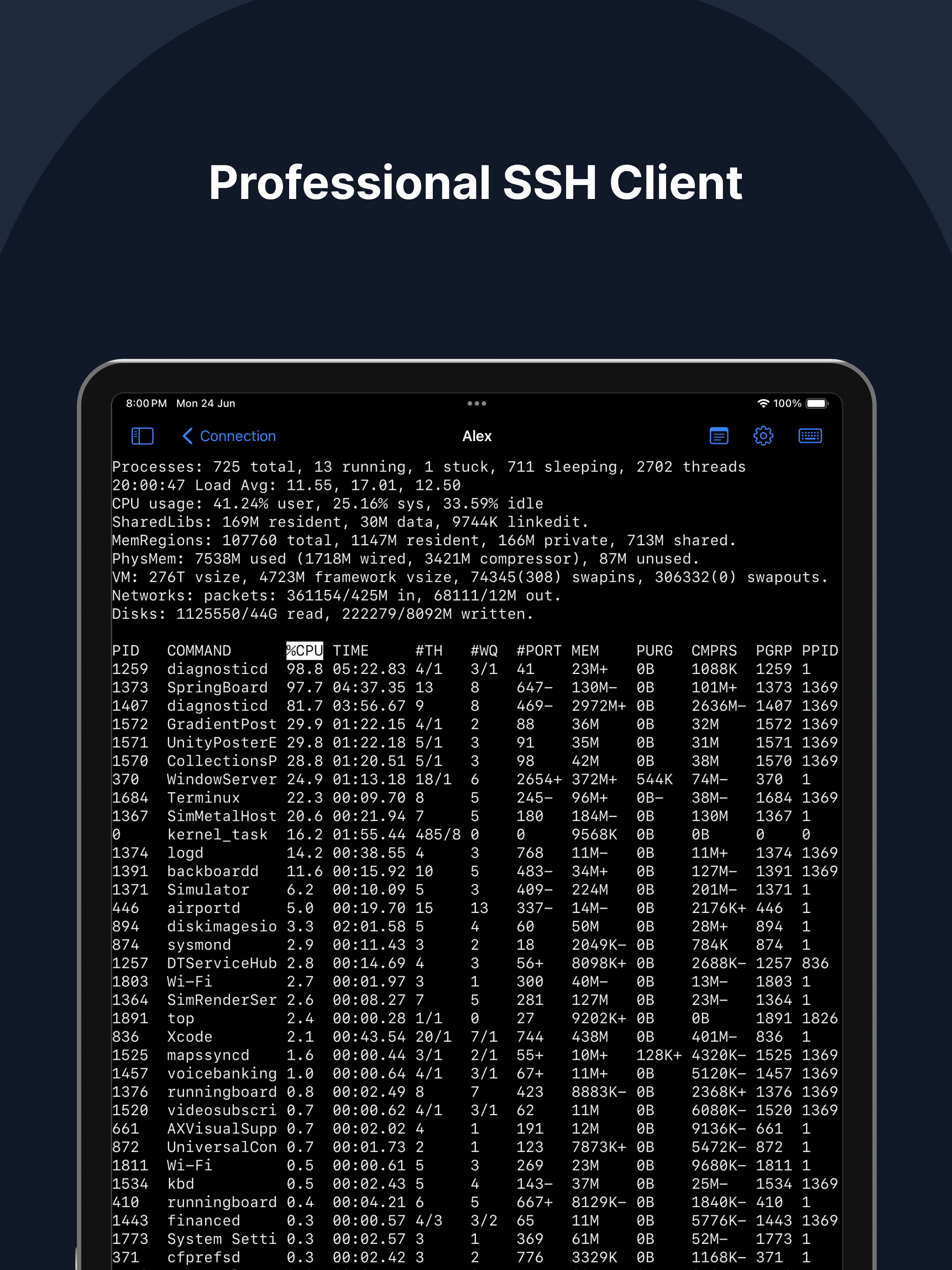Select the CollectionsP process name
952x1270 pixels.
click(x=222, y=761)
